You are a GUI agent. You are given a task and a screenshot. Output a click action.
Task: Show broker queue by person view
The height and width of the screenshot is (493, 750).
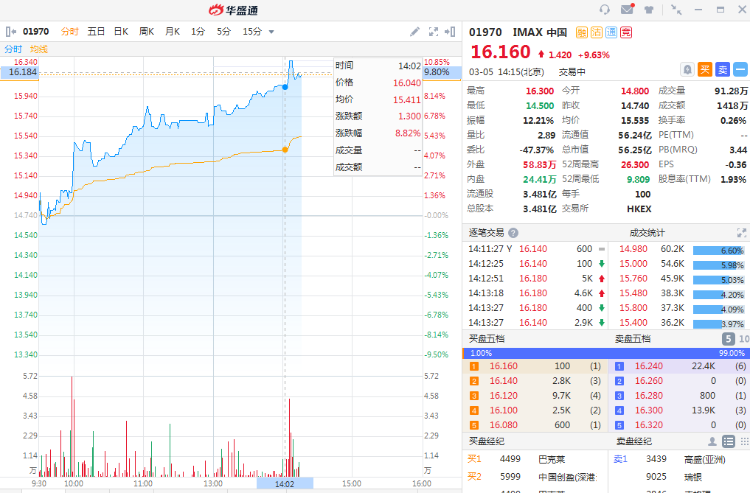coord(712,441)
